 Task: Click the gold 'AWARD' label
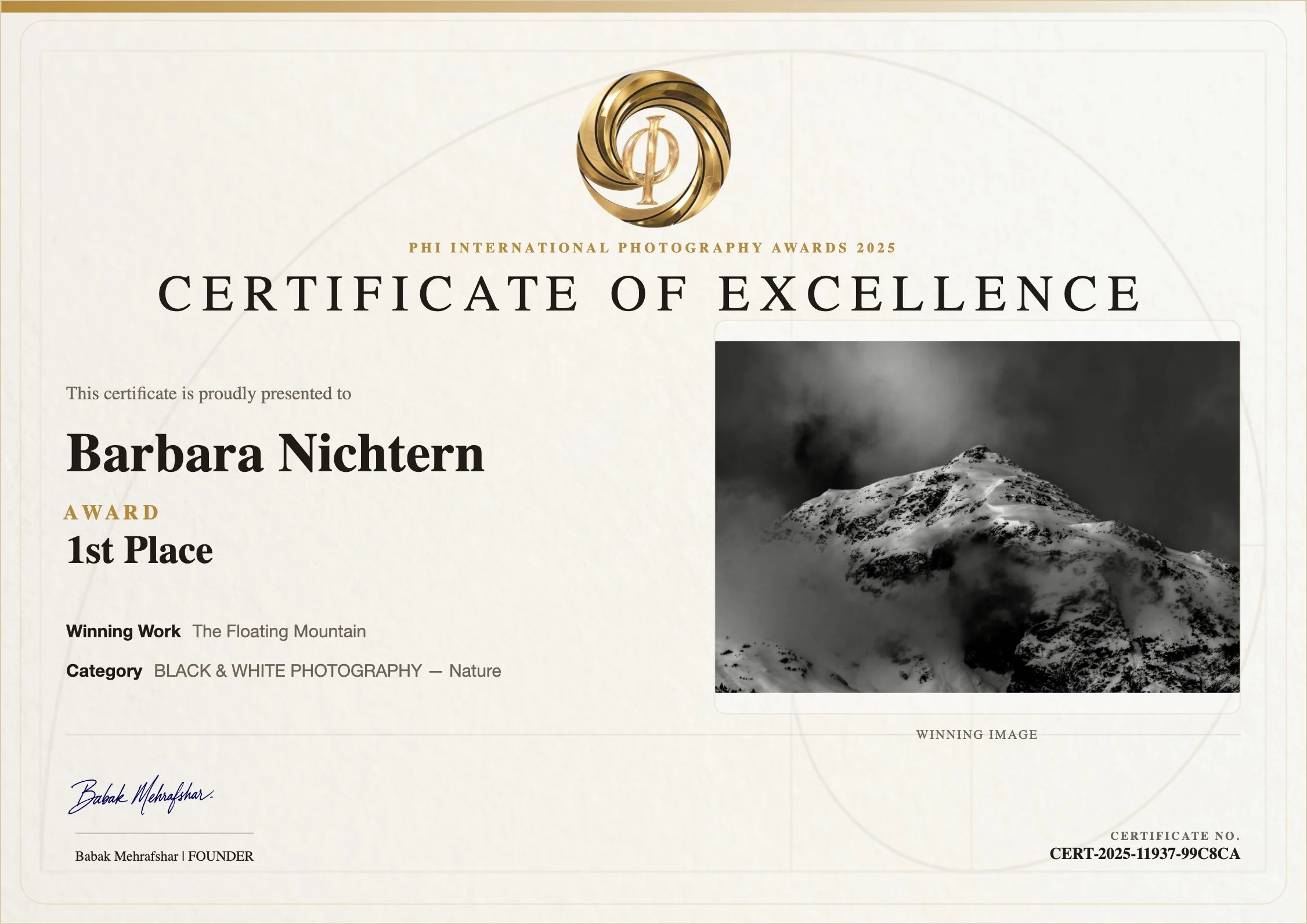click(112, 512)
